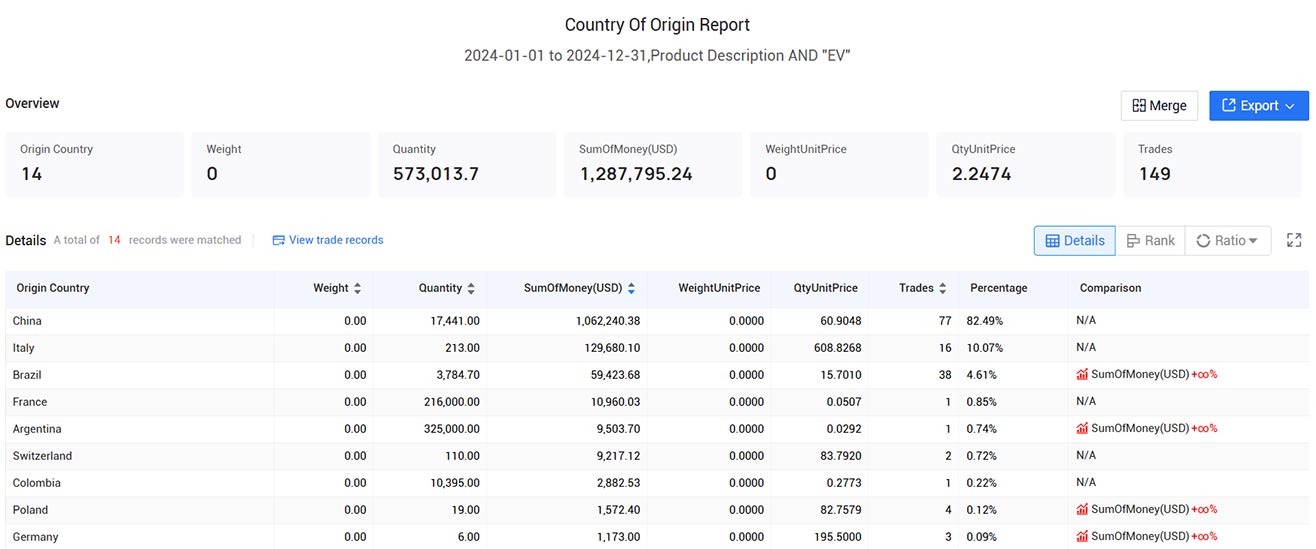Select France country cell
Screen dimensions: 1316x549
(30, 402)
